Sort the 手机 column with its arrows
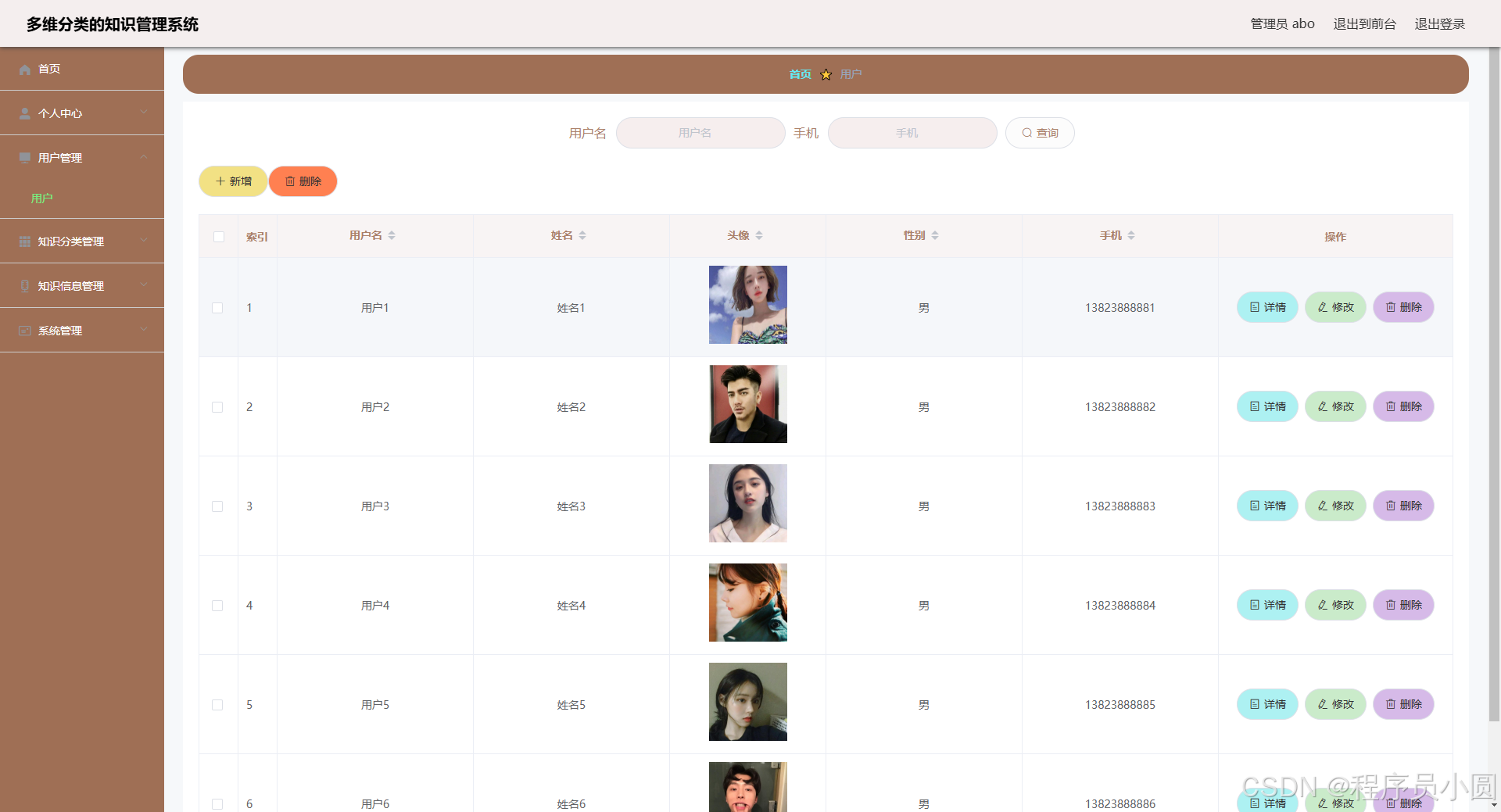This screenshot has width=1501, height=812. 1131,235
